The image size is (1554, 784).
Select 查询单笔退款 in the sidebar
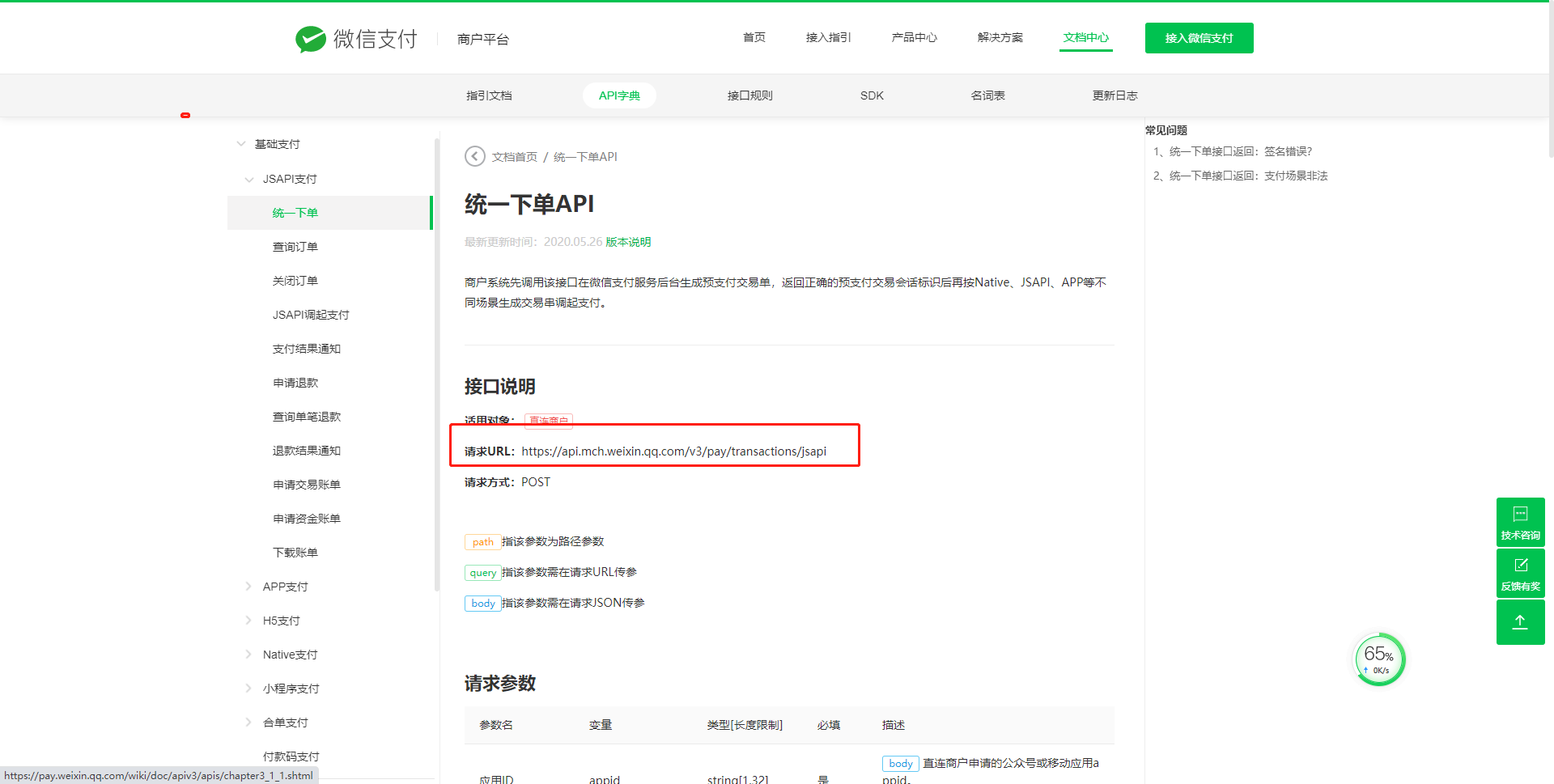(x=307, y=417)
